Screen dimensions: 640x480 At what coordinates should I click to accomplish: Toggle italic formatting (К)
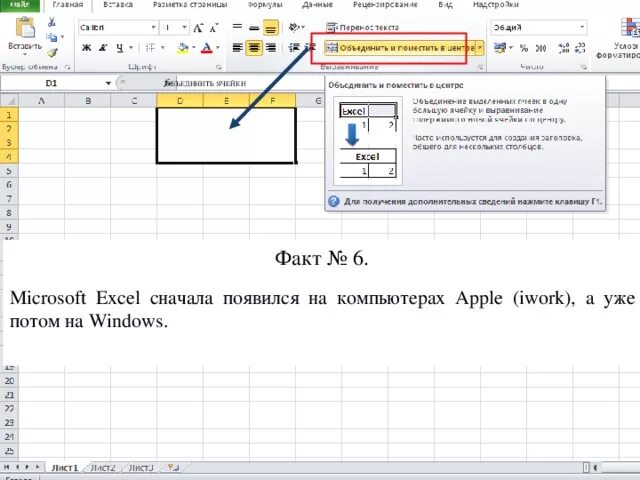[x=103, y=48]
